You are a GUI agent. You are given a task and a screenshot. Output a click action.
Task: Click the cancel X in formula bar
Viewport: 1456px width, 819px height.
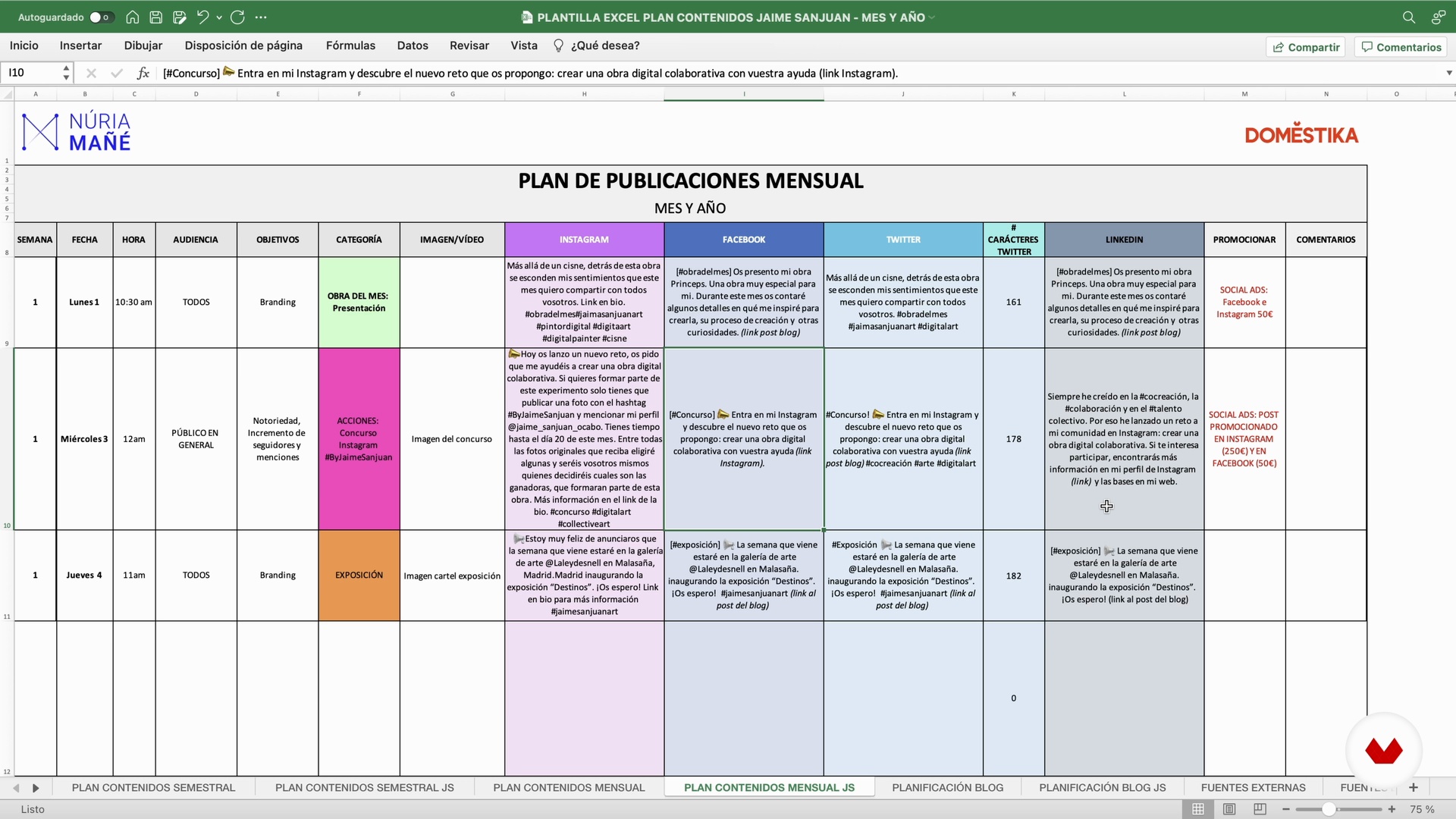click(91, 73)
